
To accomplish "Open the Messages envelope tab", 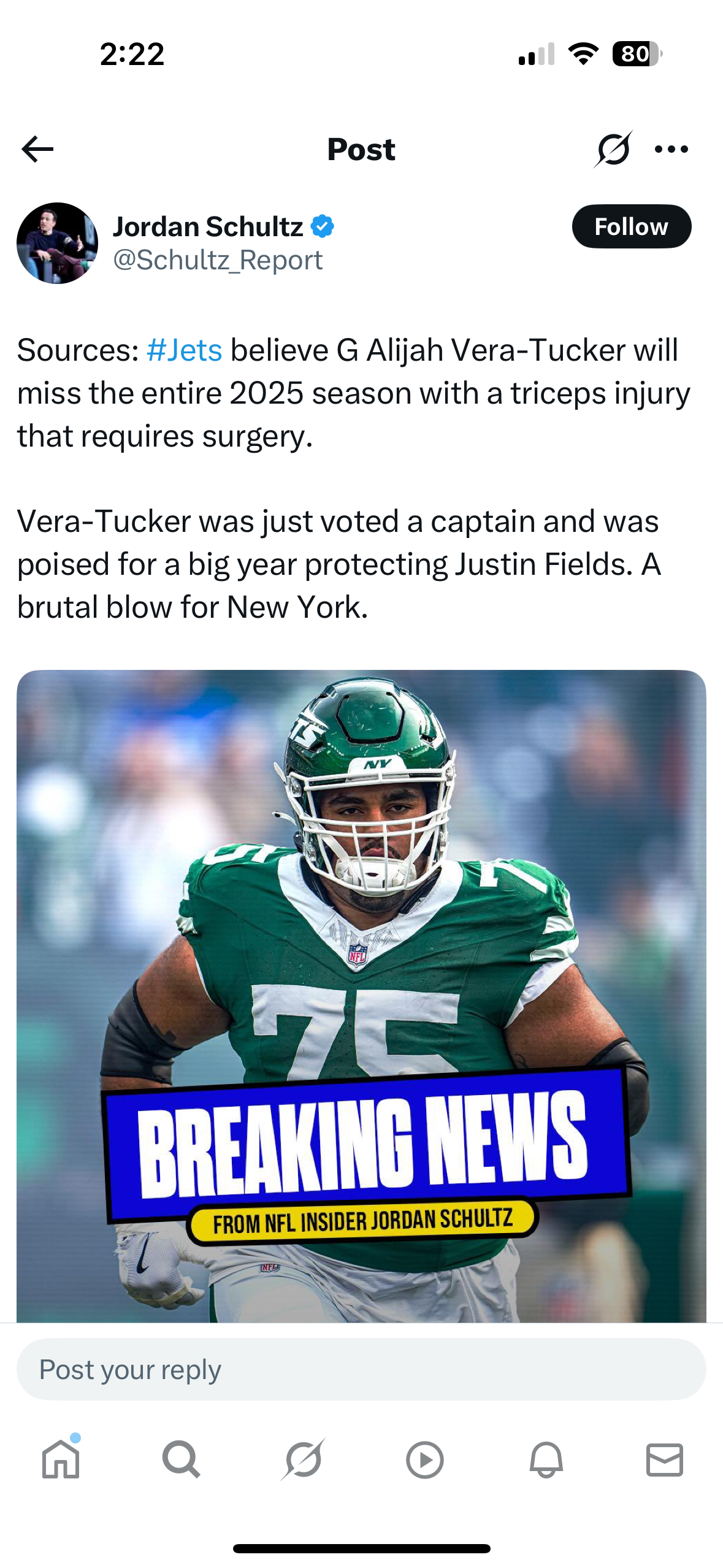I will [x=665, y=1459].
